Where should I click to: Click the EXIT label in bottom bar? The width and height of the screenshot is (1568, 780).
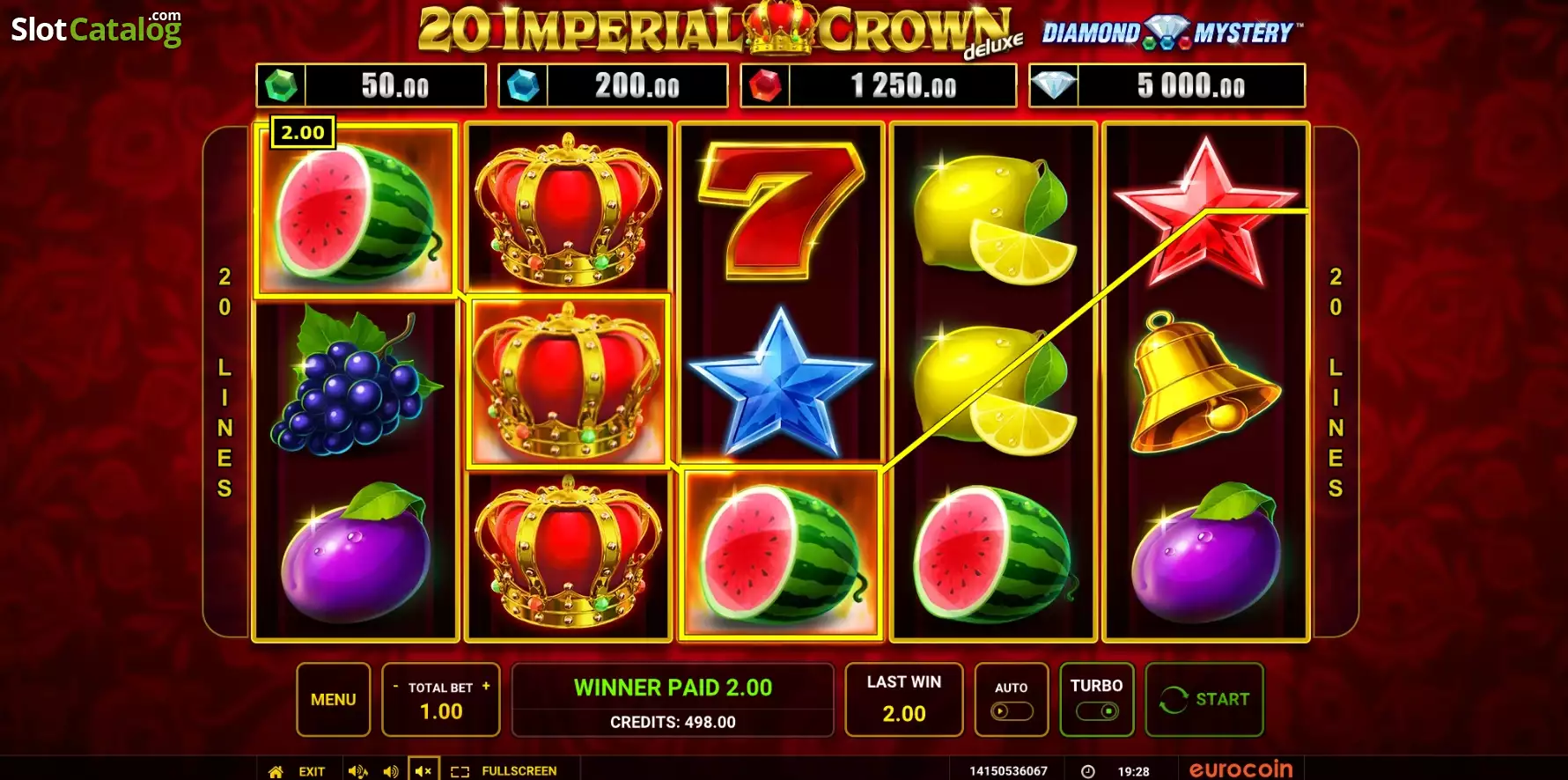click(312, 771)
